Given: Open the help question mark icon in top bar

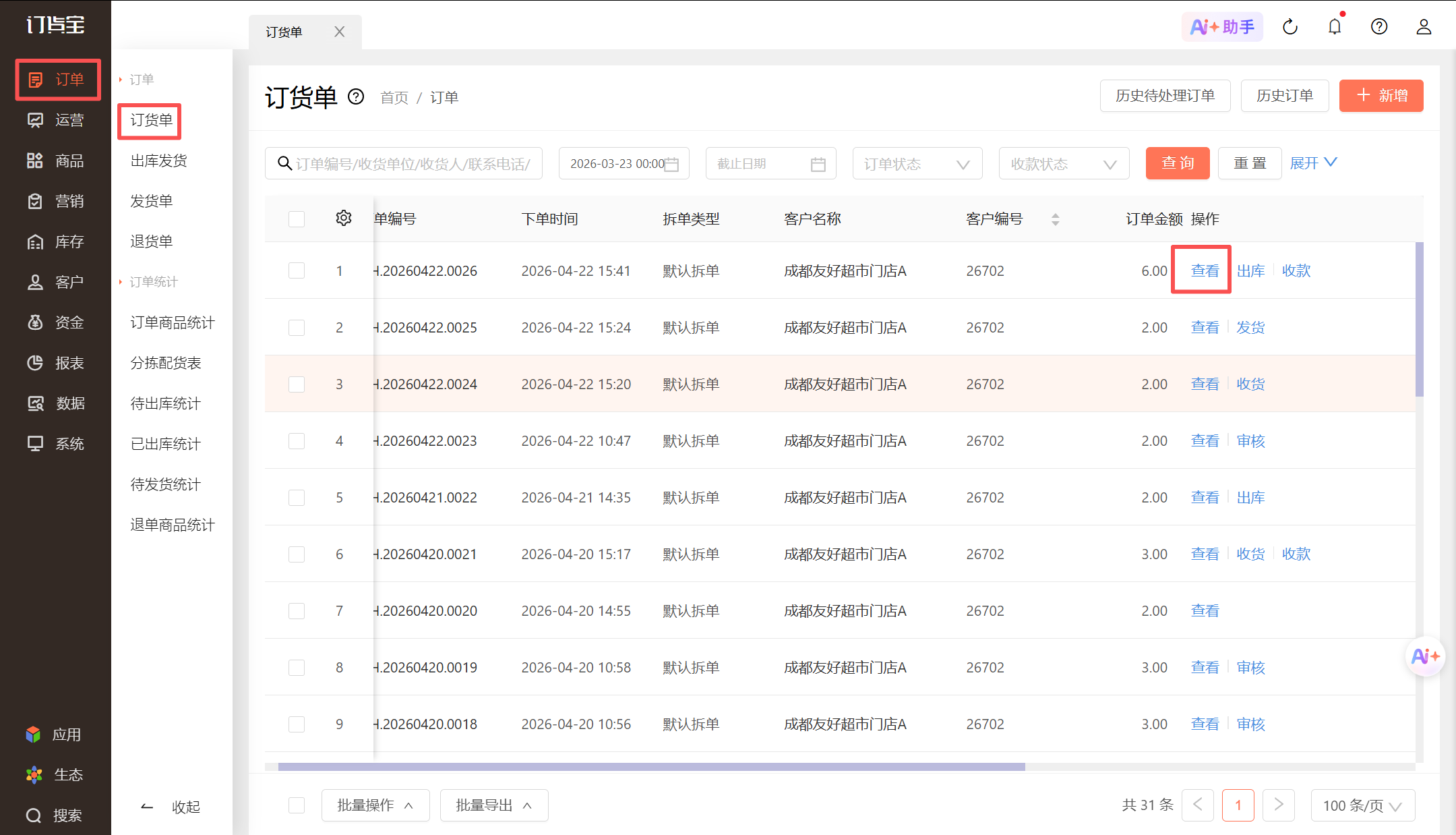Looking at the screenshot, I should pos(1379,27).
